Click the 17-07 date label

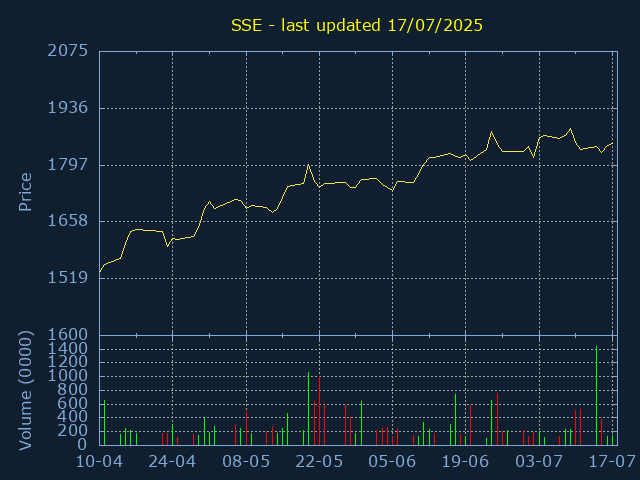pyautogui.click(x=612, y=462)
